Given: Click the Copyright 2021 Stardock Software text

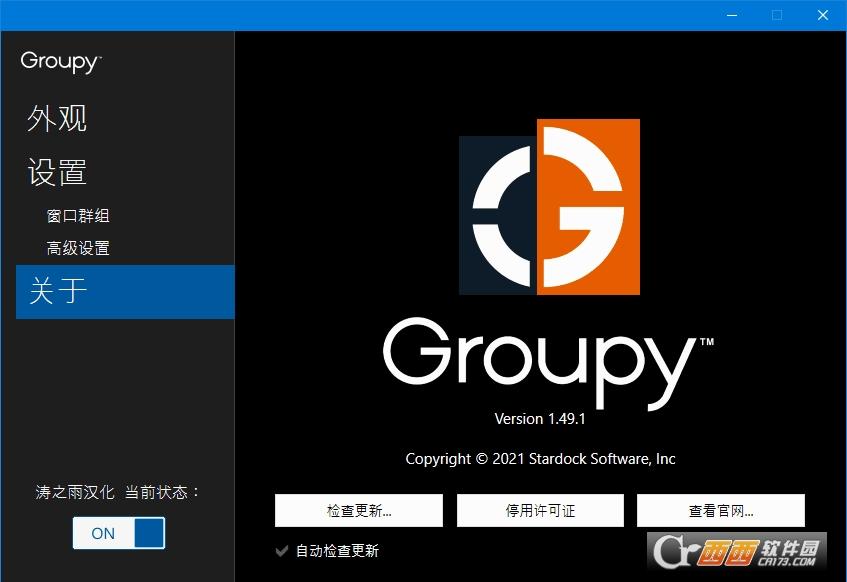Looking at the screenshot, I should click(x=540, y=459).
